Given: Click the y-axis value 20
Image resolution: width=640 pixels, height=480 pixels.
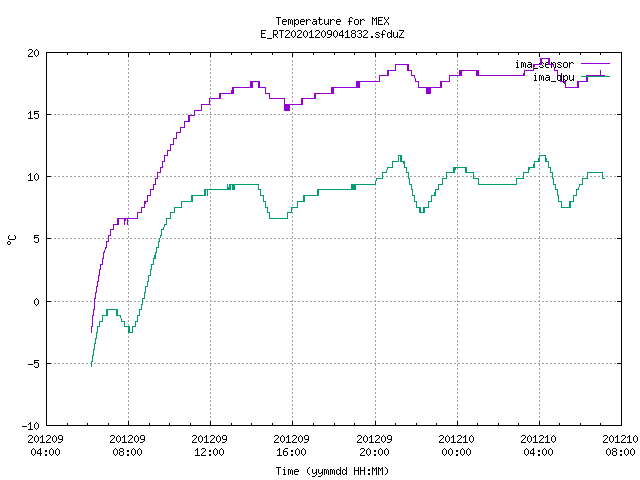Looking at the screenshot, I should click(33, 53).
